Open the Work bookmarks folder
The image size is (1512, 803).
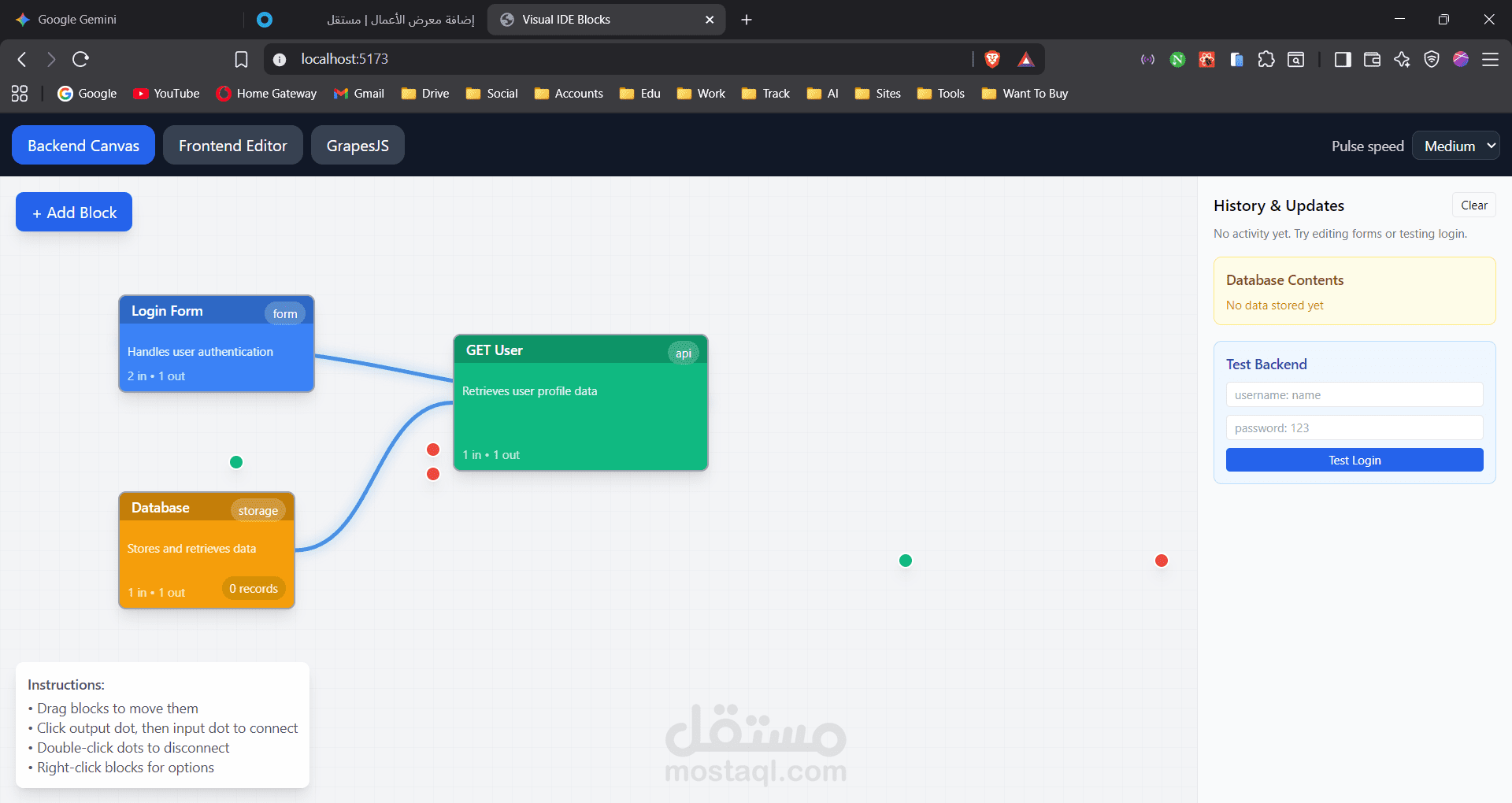click(x=700, y=94)
